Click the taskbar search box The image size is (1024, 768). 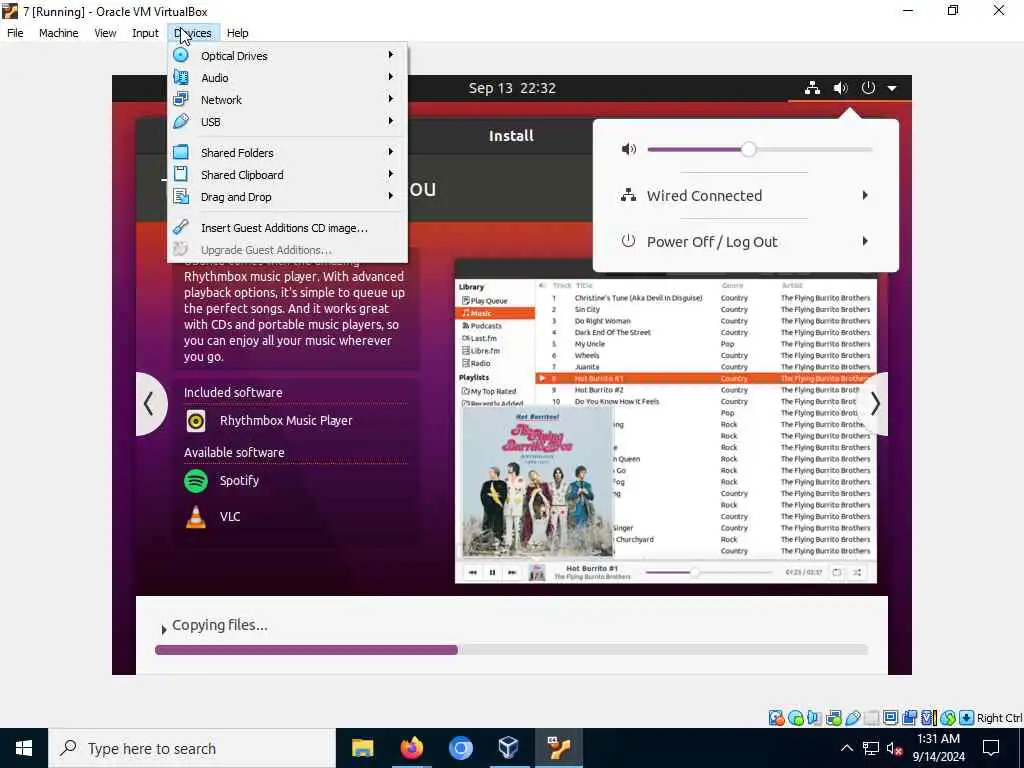point(192,748)
